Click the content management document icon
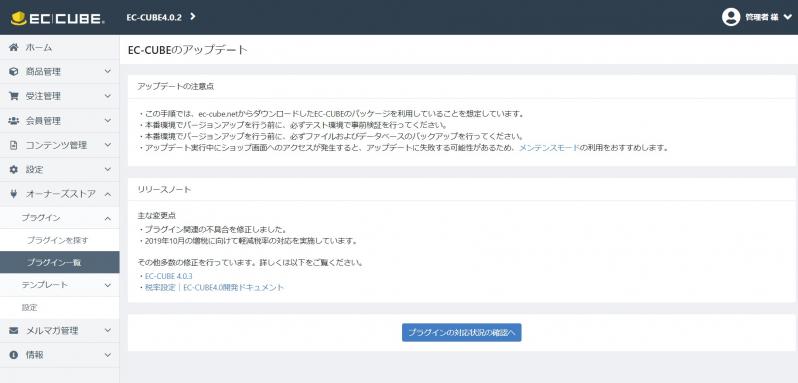The width and height of the screenshot is (798, 383). (x=14, y=145)
